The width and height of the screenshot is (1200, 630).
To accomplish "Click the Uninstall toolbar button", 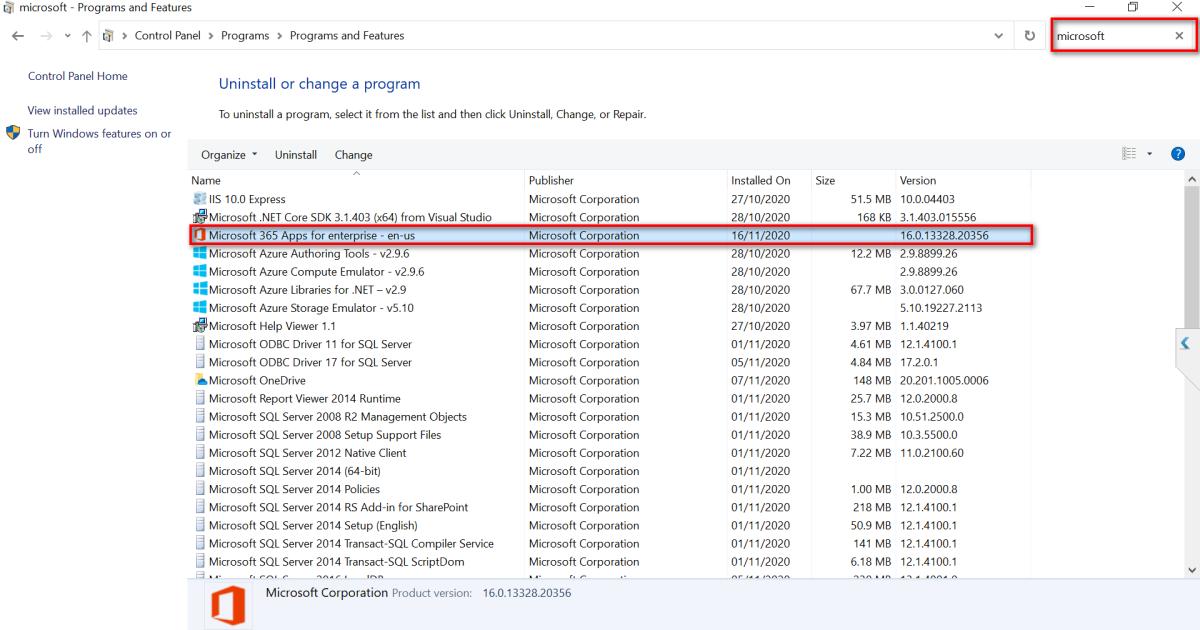I will pyautogui.click(x=296, y=155).
